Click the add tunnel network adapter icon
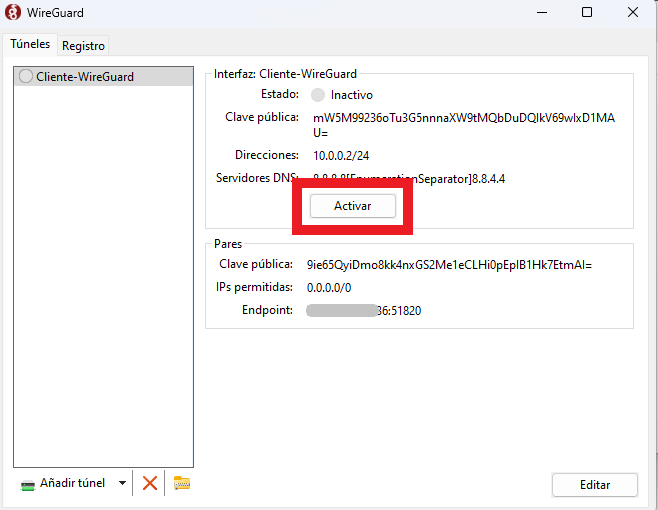The width and height of the screenshot is (658, 510). pos(28,485)
